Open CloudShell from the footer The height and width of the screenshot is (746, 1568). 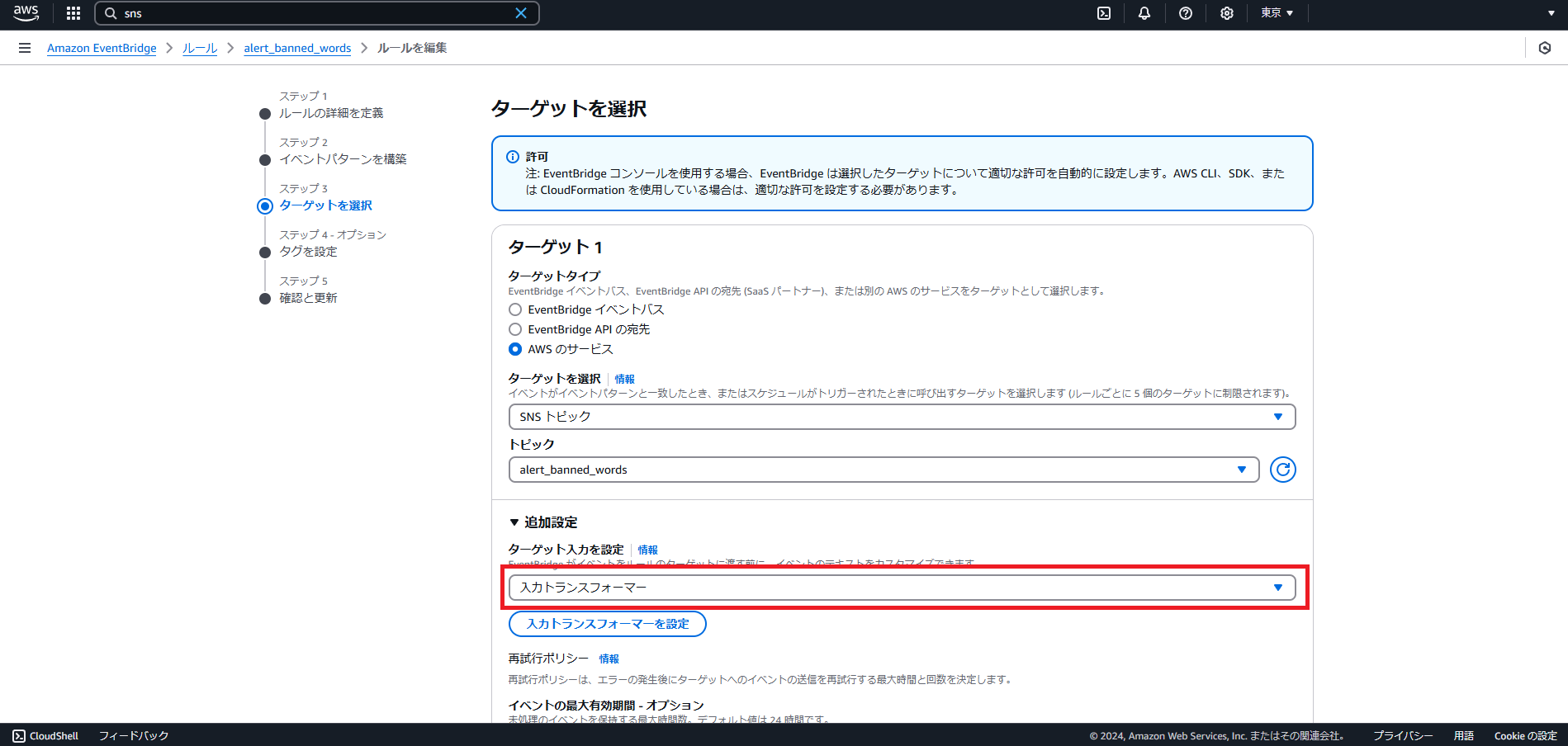tap(46, 735)
